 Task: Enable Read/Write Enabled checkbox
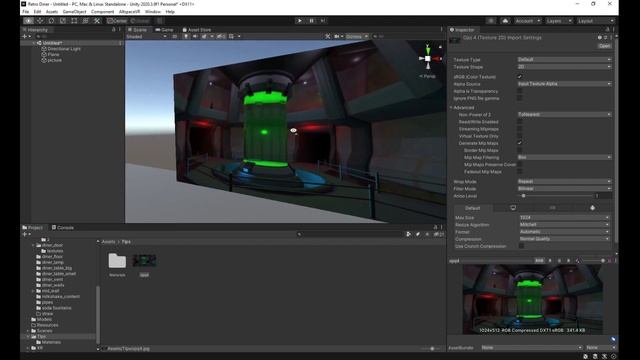pyautogui.click(x=520, y=122)
